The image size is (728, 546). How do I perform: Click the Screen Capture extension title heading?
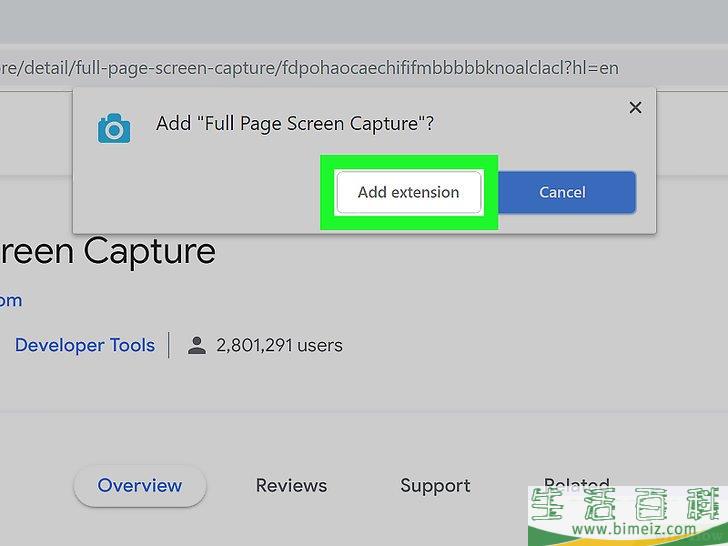(108, 251)
